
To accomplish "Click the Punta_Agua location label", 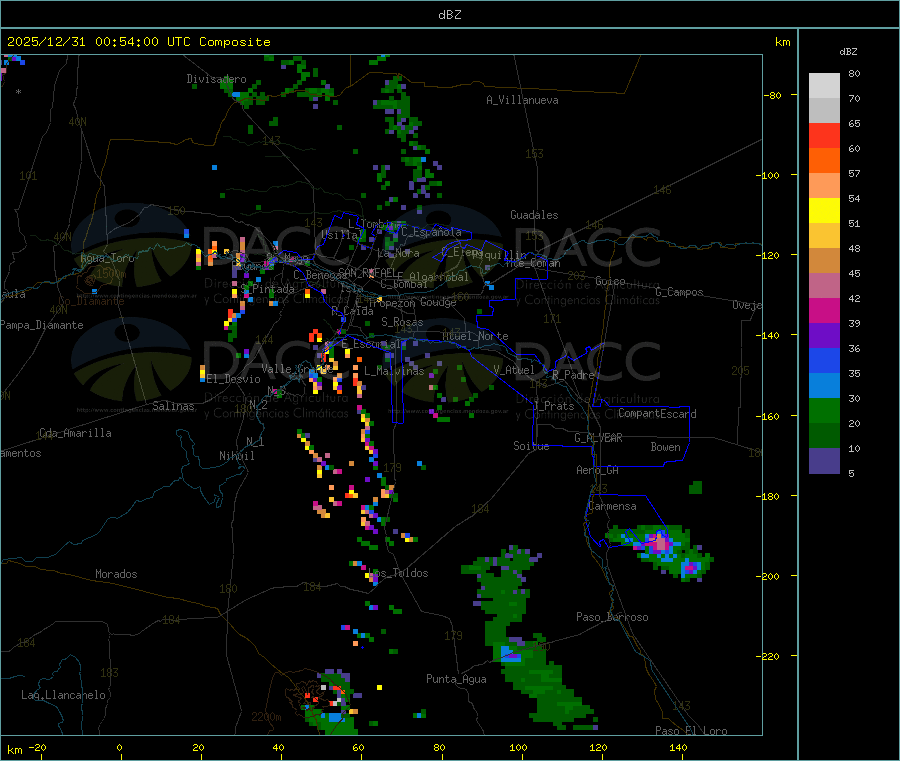I will point(456,679).
